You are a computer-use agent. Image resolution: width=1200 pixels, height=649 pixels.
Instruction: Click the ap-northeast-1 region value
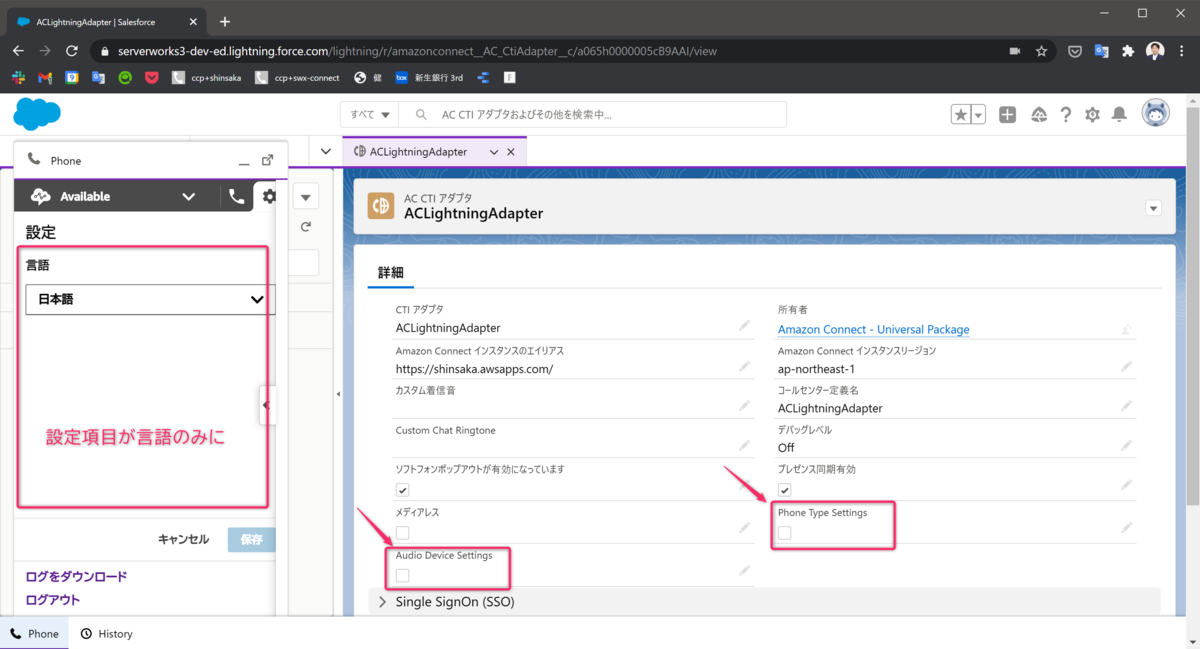coord(816,368)
